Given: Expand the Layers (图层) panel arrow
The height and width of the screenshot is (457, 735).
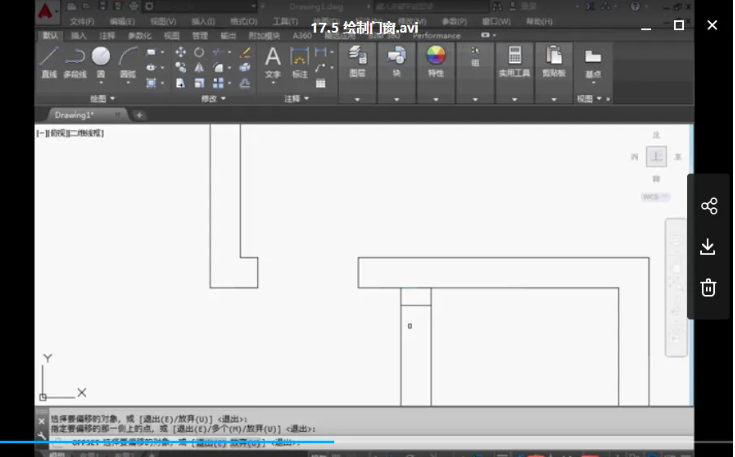Looking at the screenshot, I should 357,99.
